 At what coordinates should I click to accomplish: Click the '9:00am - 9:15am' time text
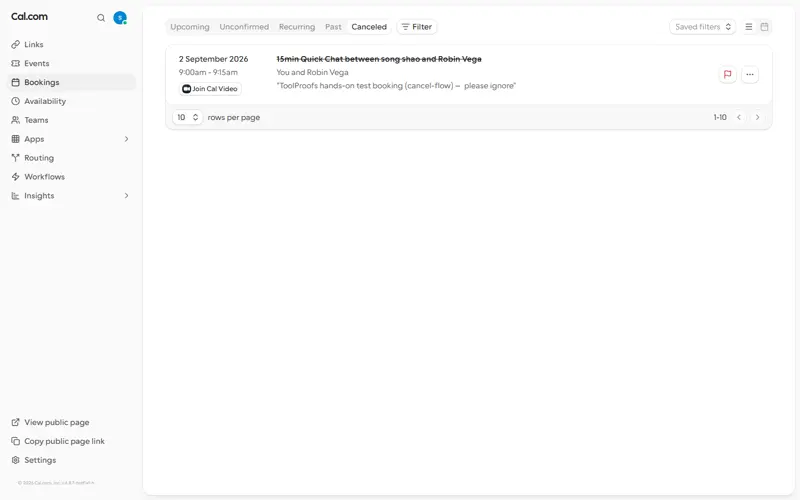tap(208, 72)
